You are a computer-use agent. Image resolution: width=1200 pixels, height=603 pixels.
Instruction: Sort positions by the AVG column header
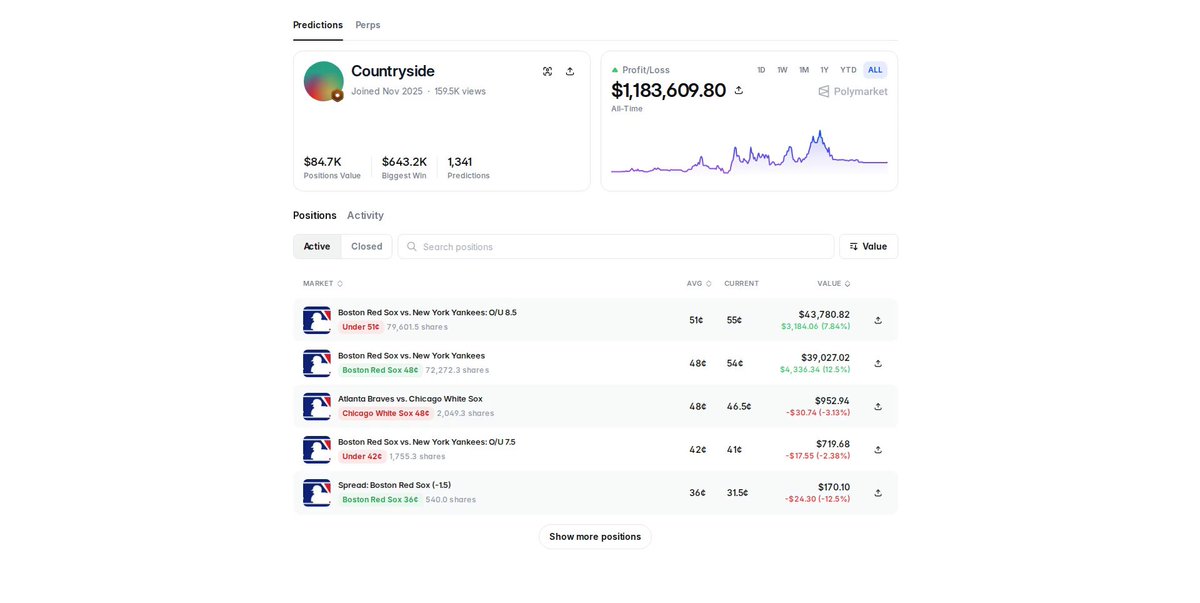click(x=699, y=283)
